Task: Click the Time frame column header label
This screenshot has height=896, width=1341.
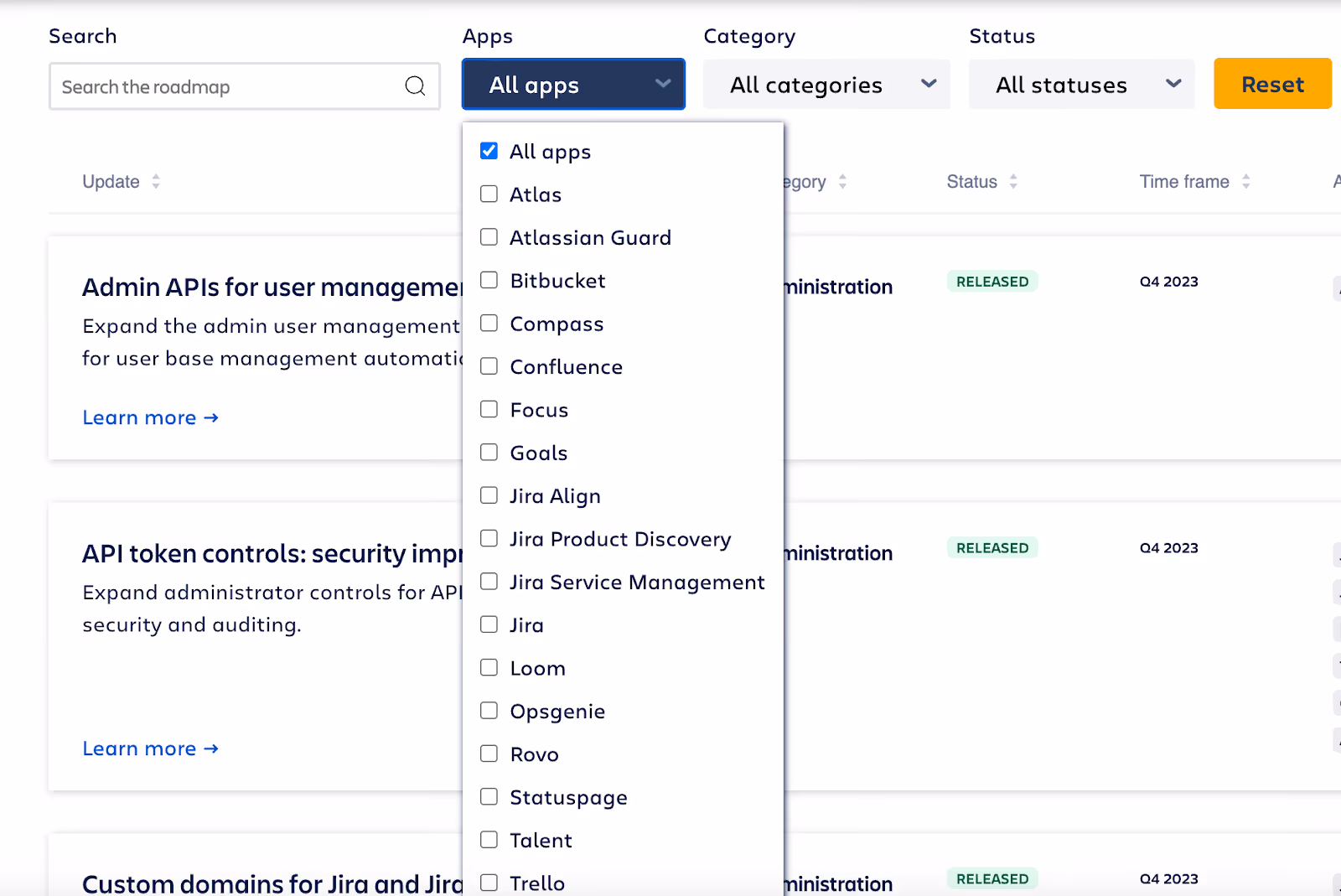Action: [1184, 182]
